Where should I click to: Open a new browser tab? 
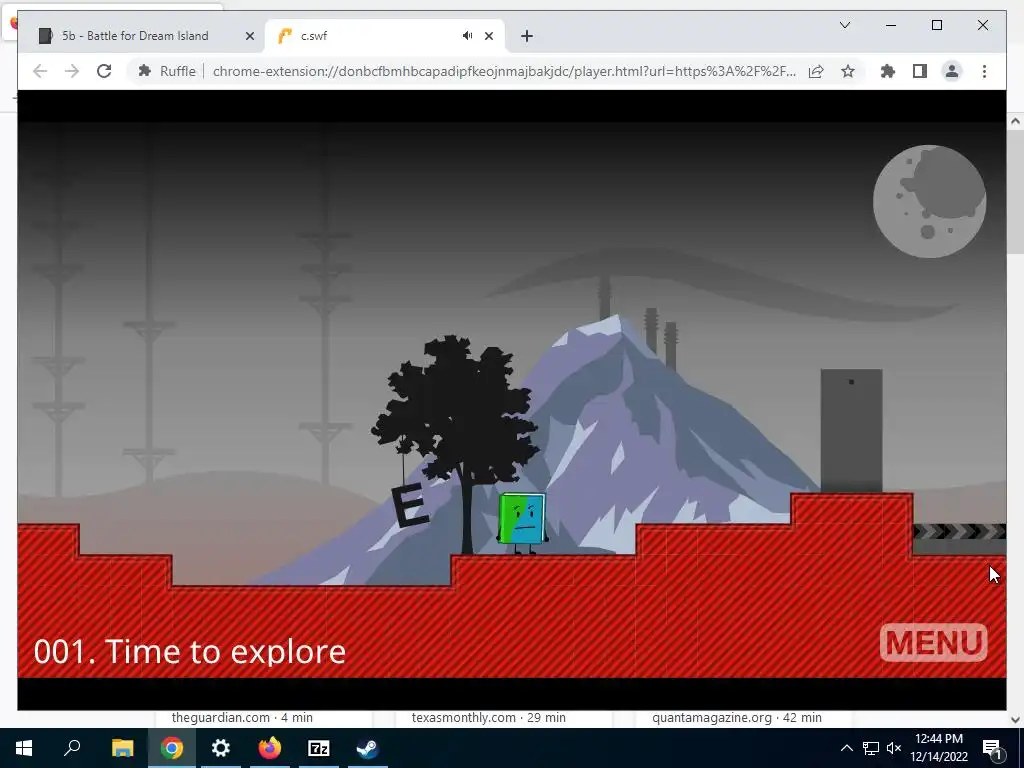pyautogui.click(x=527, y=36)
